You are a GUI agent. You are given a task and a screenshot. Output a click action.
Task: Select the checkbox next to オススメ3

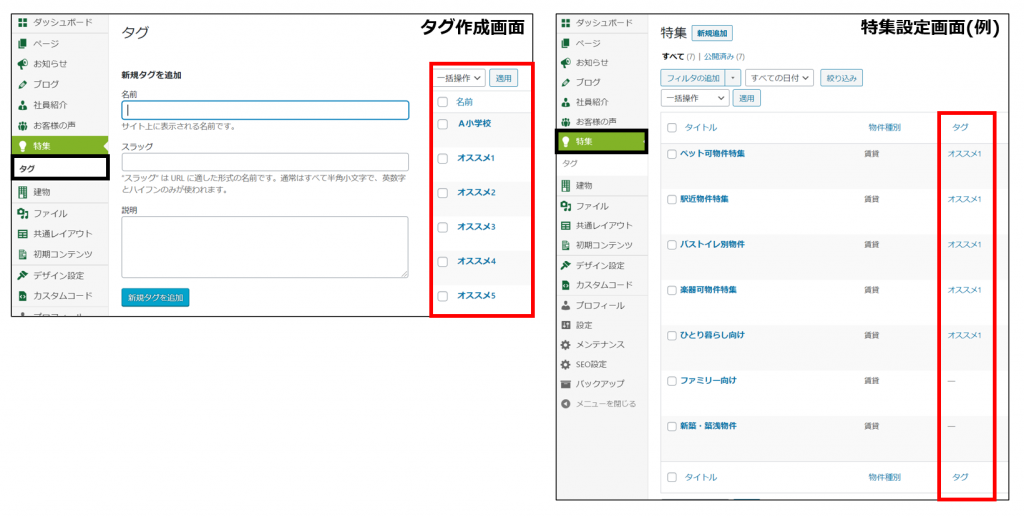[442, 227]
